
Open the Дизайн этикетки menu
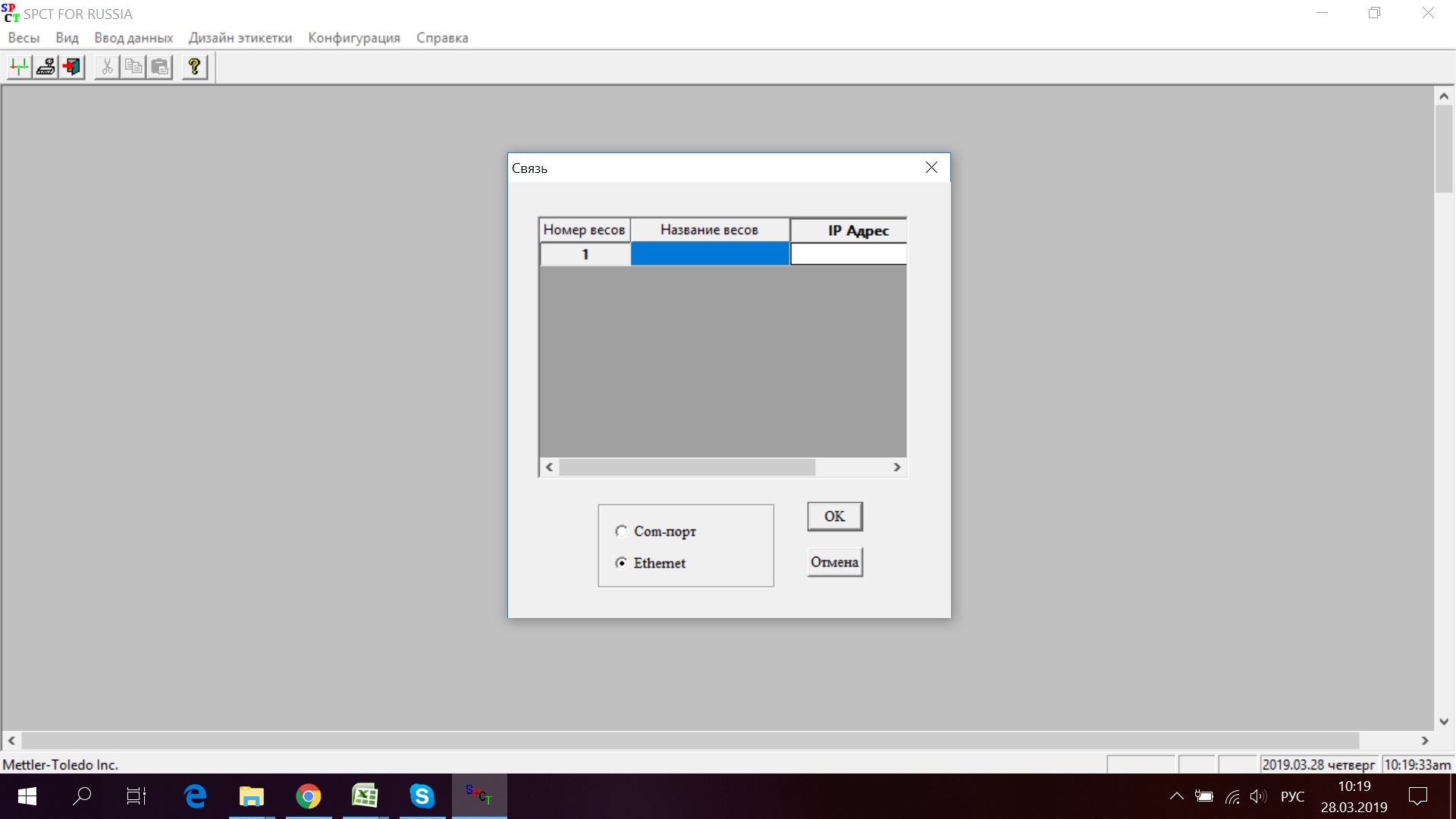[x=240, y=38]
